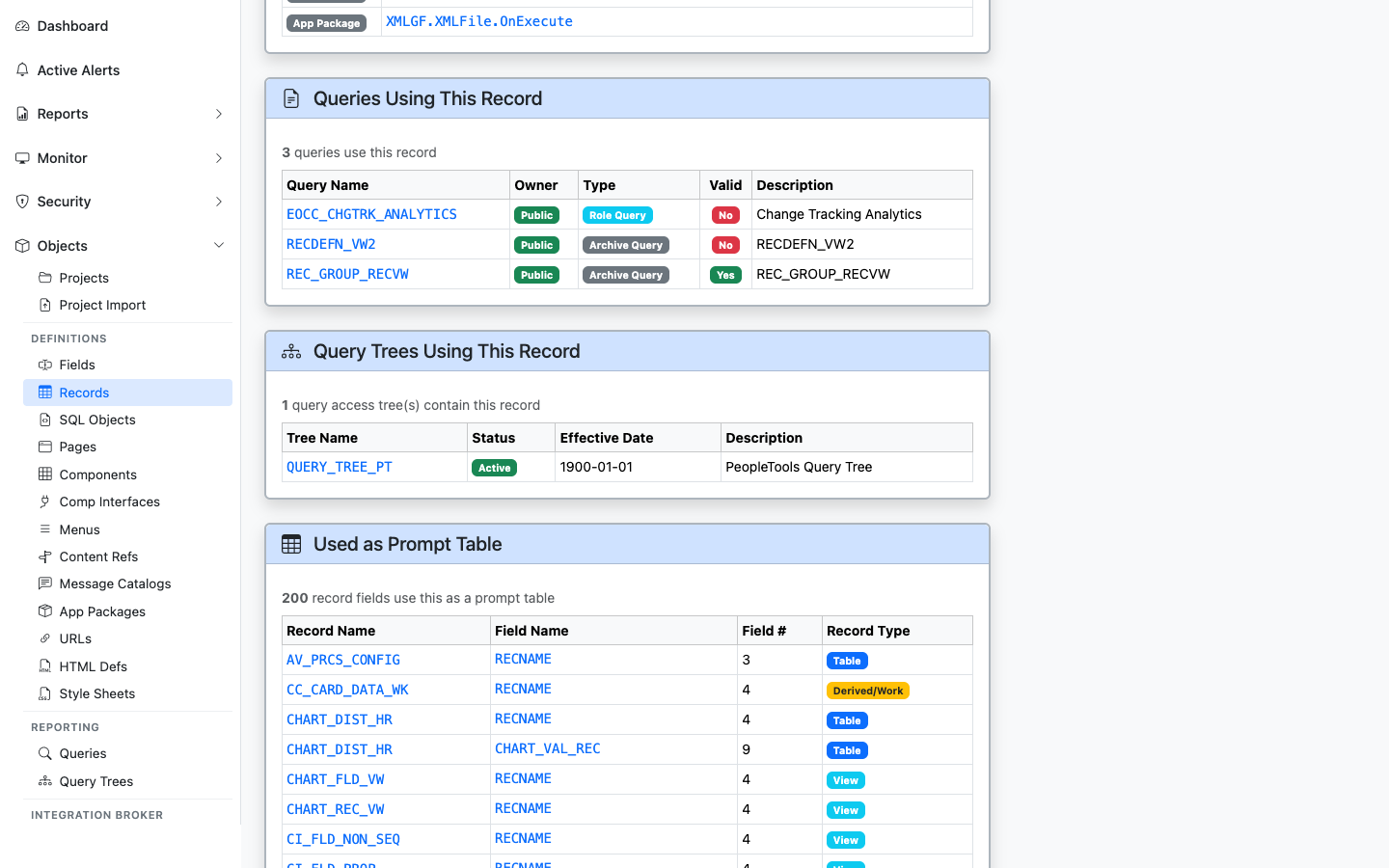The image size is (1389, 868).
Task: Click 'Change Tracking Analytics' description
Action: point(839,214)
